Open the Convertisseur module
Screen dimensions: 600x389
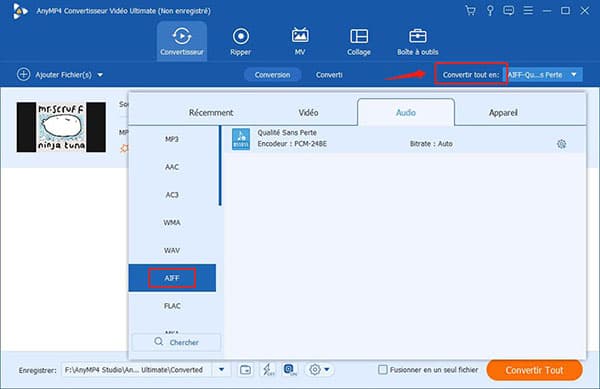point(182,41)
